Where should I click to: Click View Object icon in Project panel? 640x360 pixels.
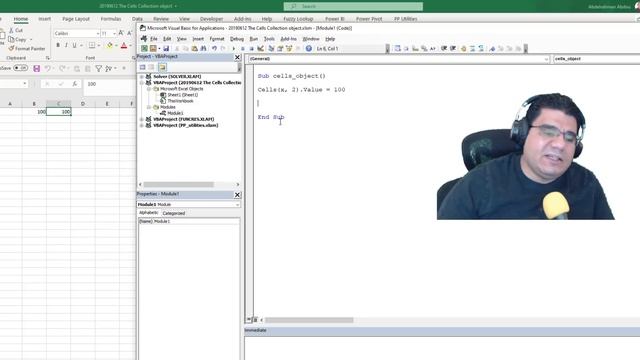pyautogui.click(x=152, y=67)
